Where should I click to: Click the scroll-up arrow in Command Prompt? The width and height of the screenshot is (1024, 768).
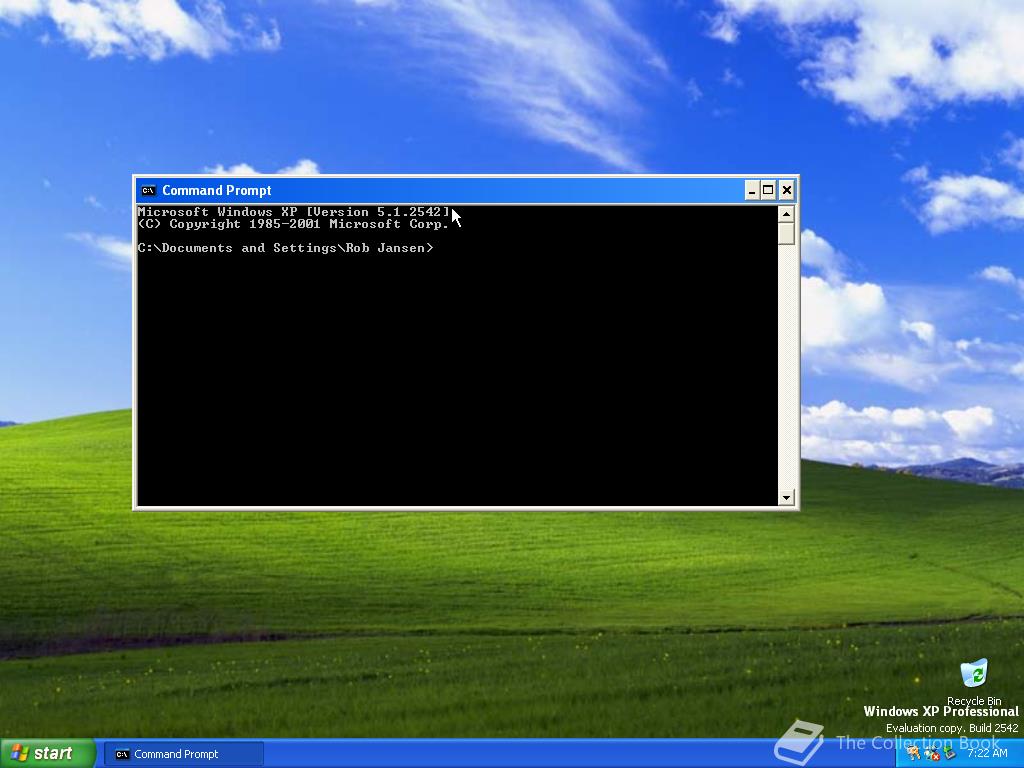[786, 214]
